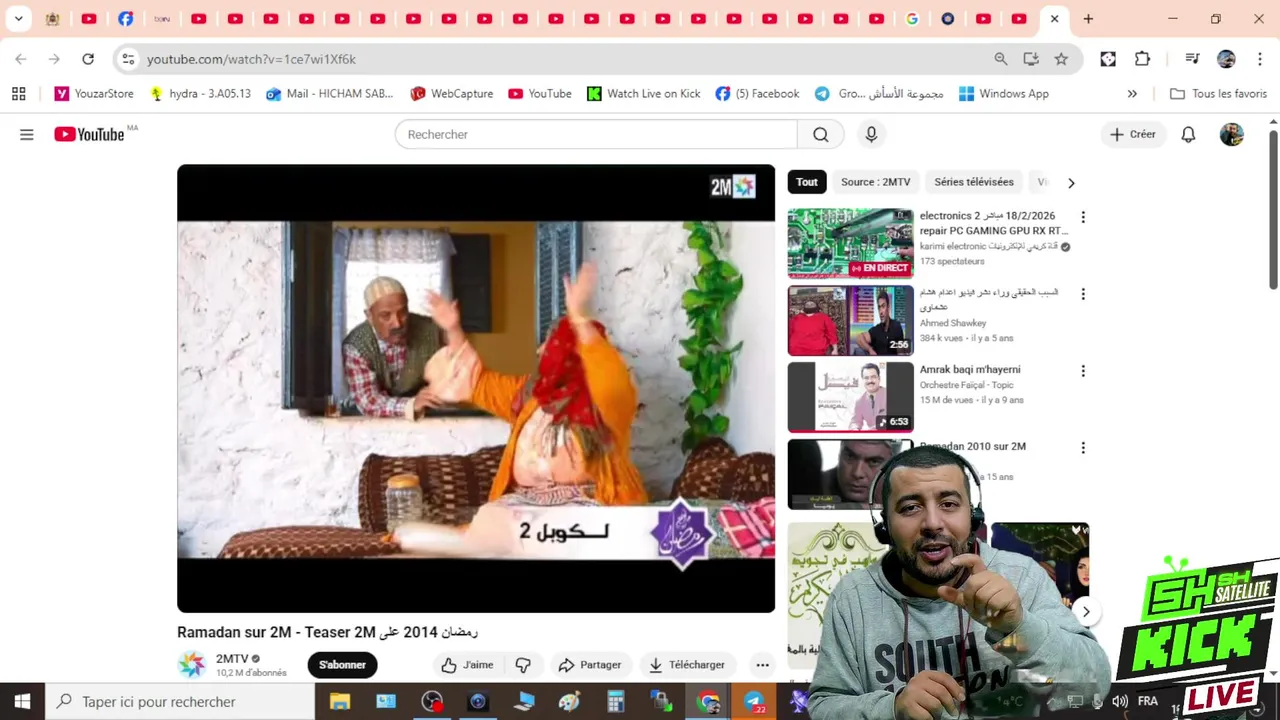Viewport: 1280px width, 720px height.
Task: Show more filter chips with the right arrow
Action: point(1071,183)
